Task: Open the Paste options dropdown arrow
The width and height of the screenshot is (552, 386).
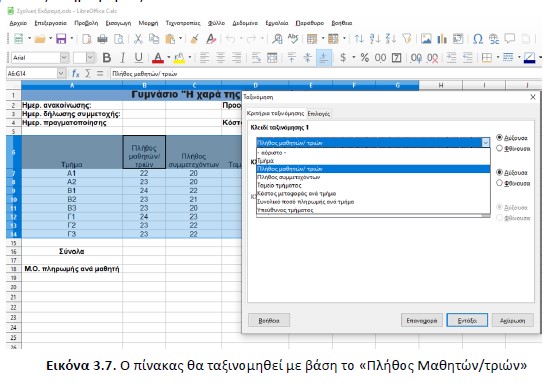Action: pyautogui.click(x=181, y=39)
